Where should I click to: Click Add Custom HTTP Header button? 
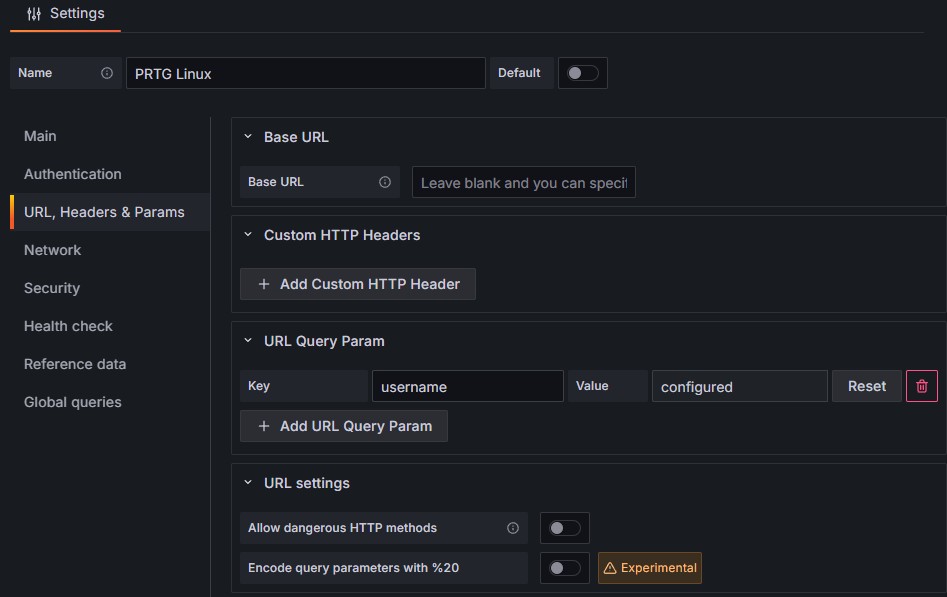[x=358, y=284]
